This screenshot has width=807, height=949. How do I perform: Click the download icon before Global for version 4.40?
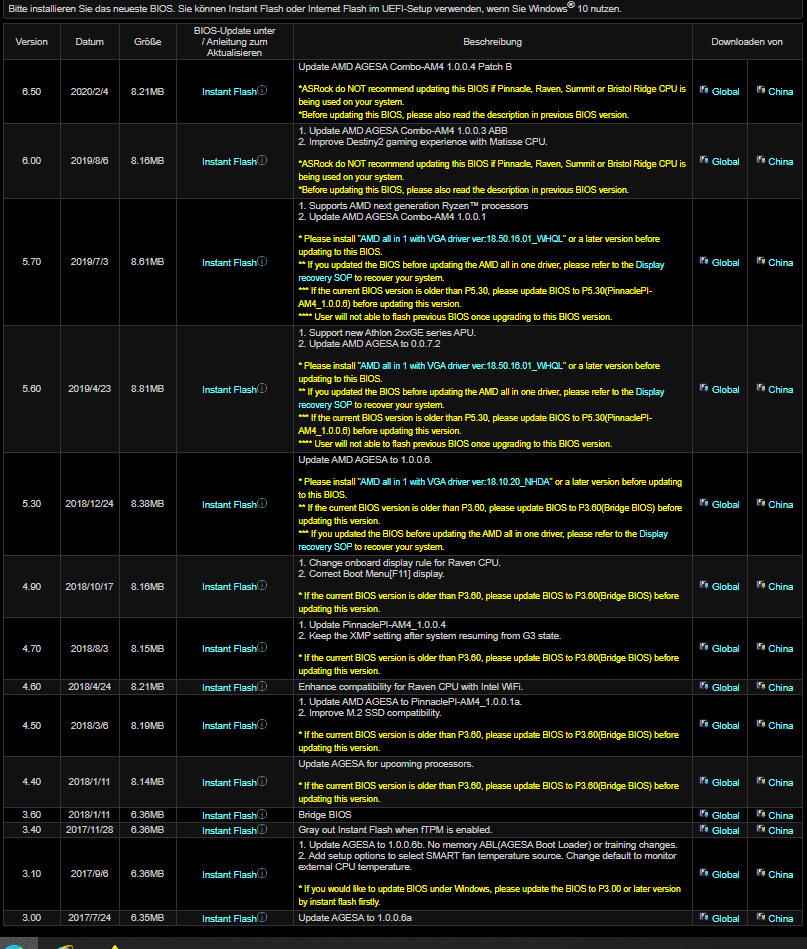point(703,781)
